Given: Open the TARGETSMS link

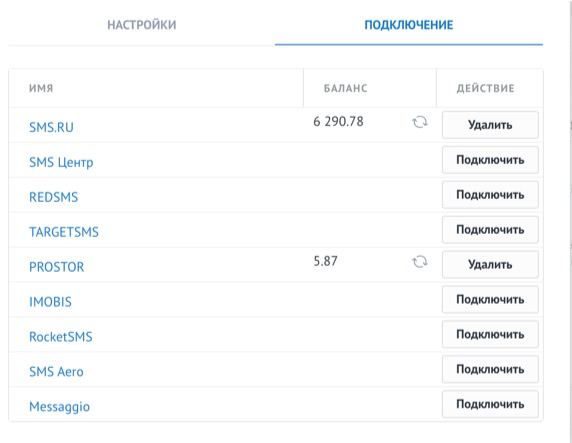Looking at the screenshot, I should click(x=64, y=232).
